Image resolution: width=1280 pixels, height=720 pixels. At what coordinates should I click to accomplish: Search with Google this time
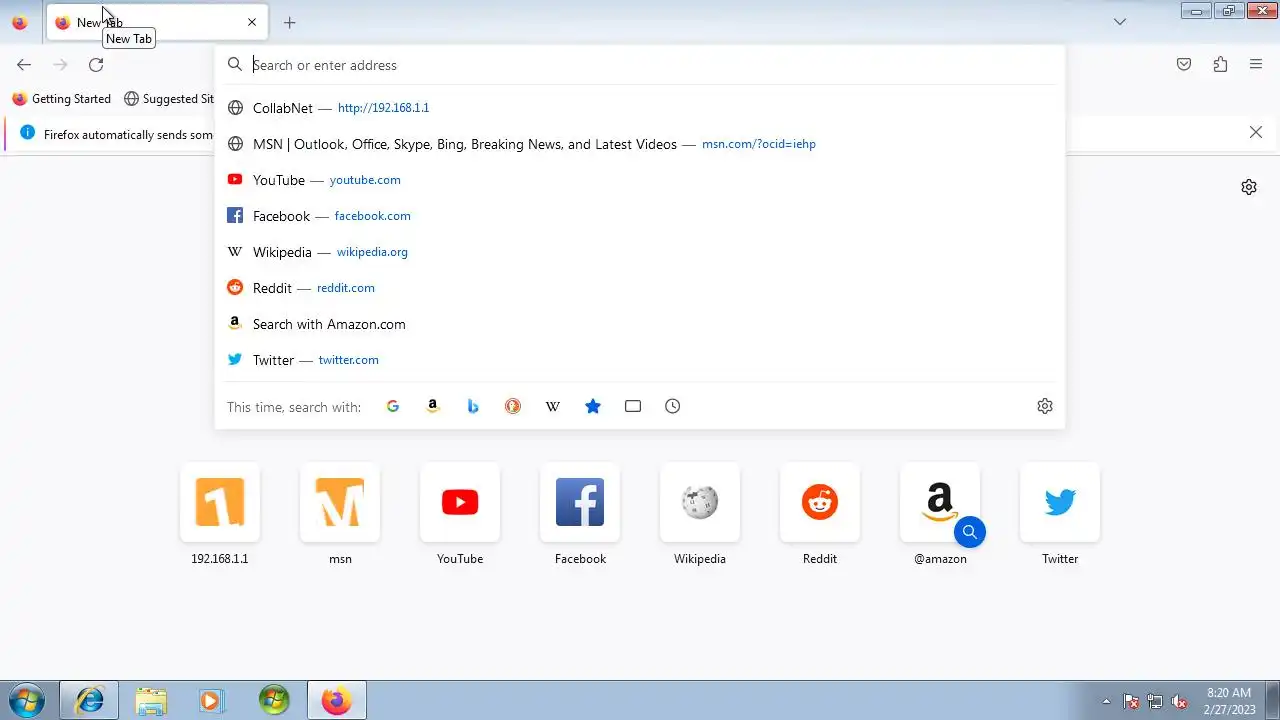click(x=393, y=406)
